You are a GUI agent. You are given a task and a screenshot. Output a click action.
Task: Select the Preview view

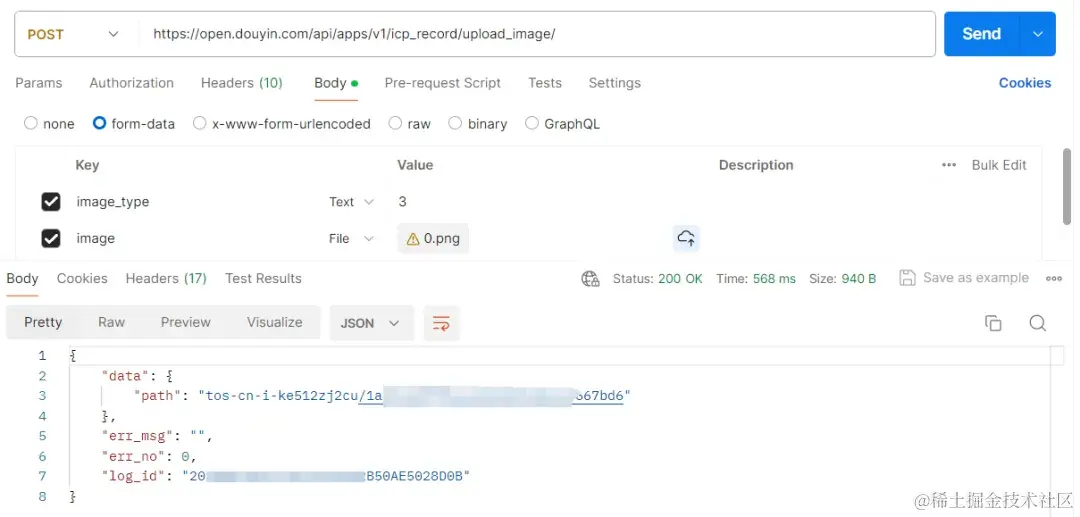tap(186, 322)
